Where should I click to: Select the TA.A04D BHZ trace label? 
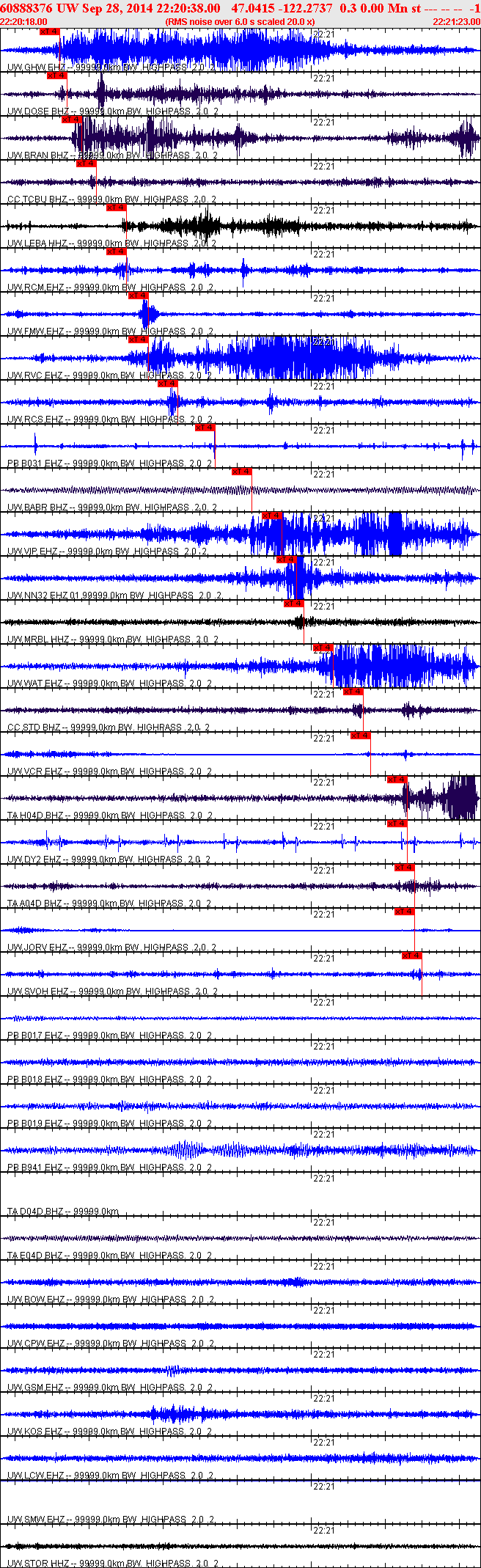tap(110, 904)
